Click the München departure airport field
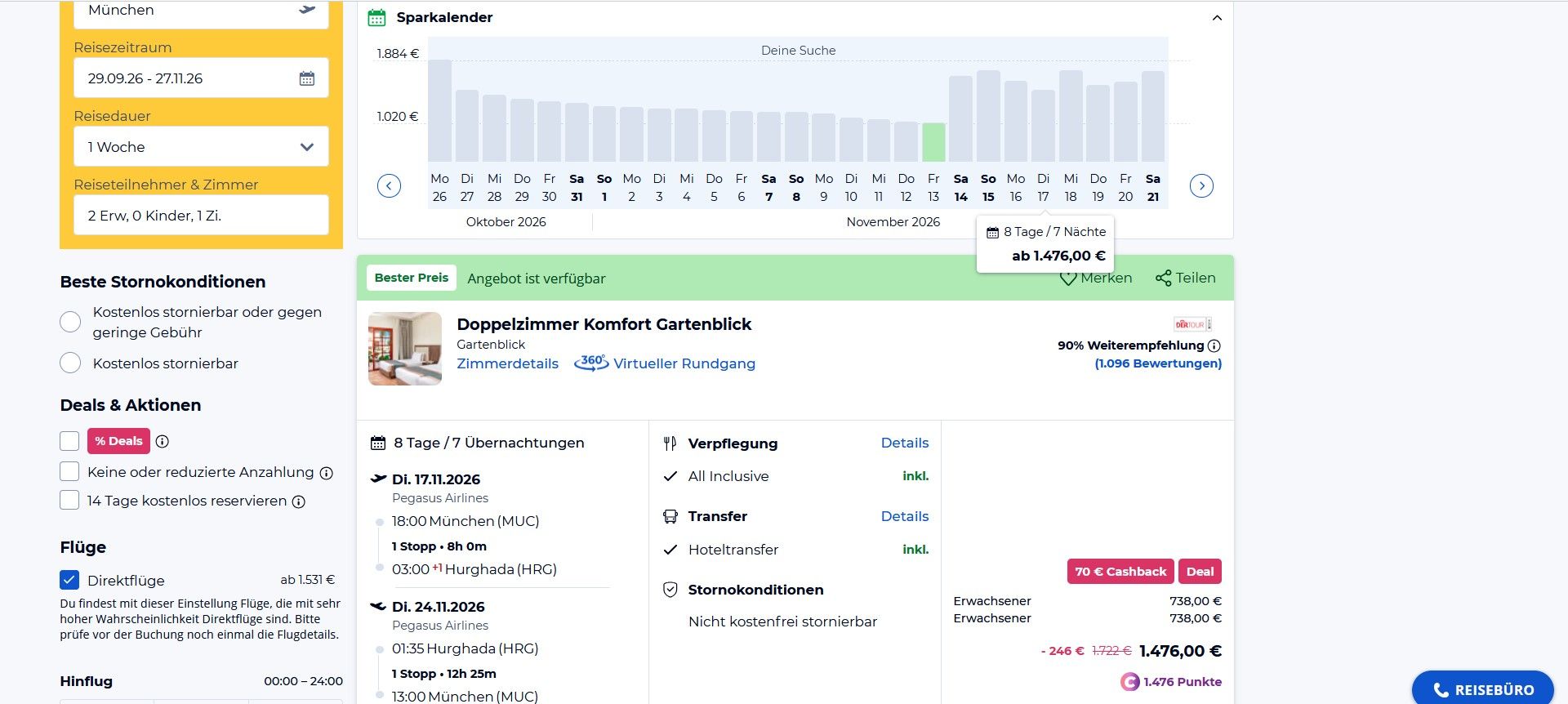The width and height of the screenshot is (1568, 704). click(201, 14)
